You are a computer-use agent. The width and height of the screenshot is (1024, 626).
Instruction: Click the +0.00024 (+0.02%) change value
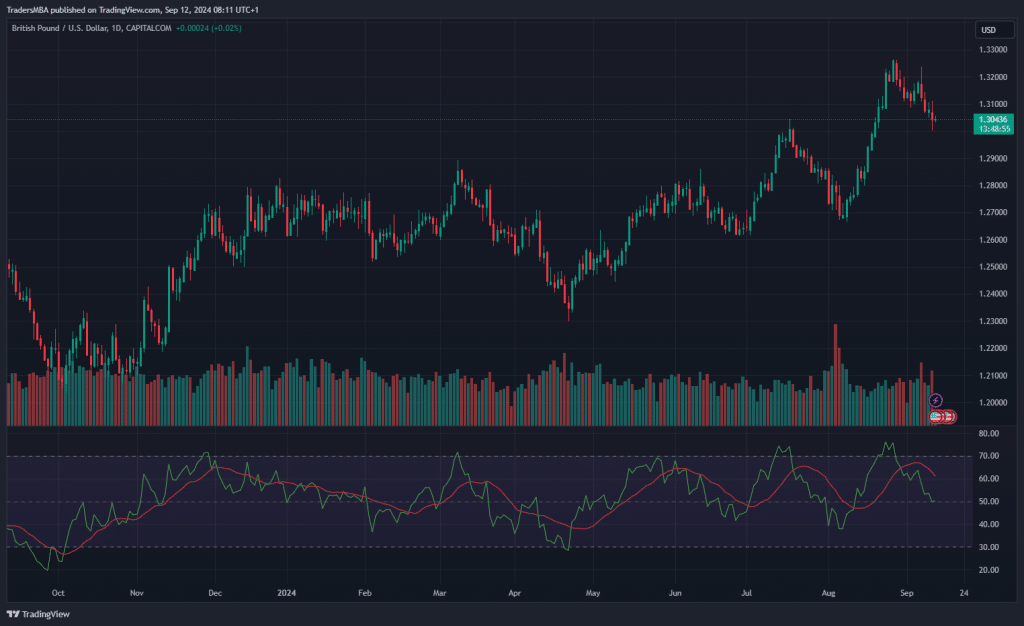[x=208, y=28]
